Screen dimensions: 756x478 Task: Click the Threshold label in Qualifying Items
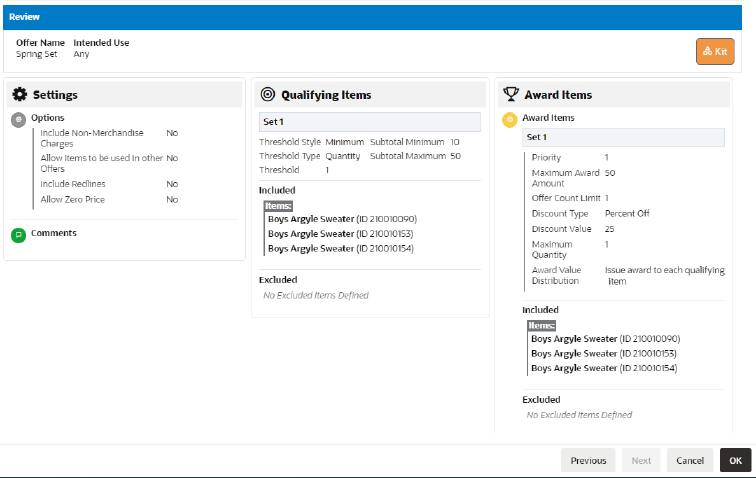[x=279, y=170]
